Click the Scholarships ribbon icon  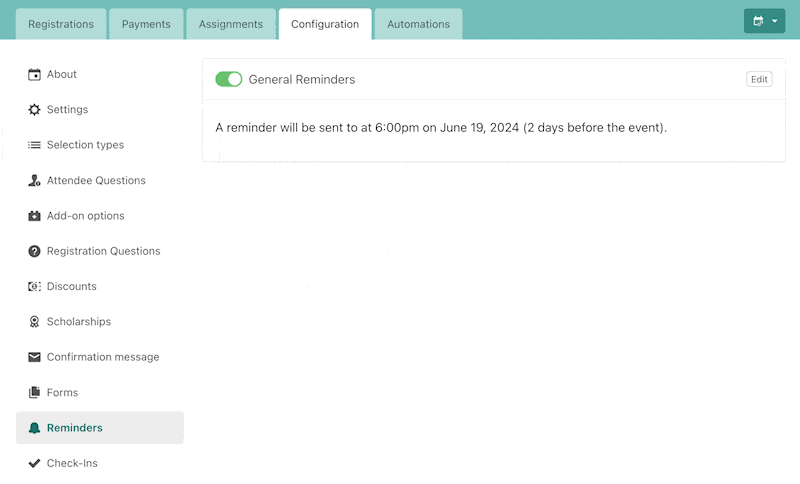34,322
